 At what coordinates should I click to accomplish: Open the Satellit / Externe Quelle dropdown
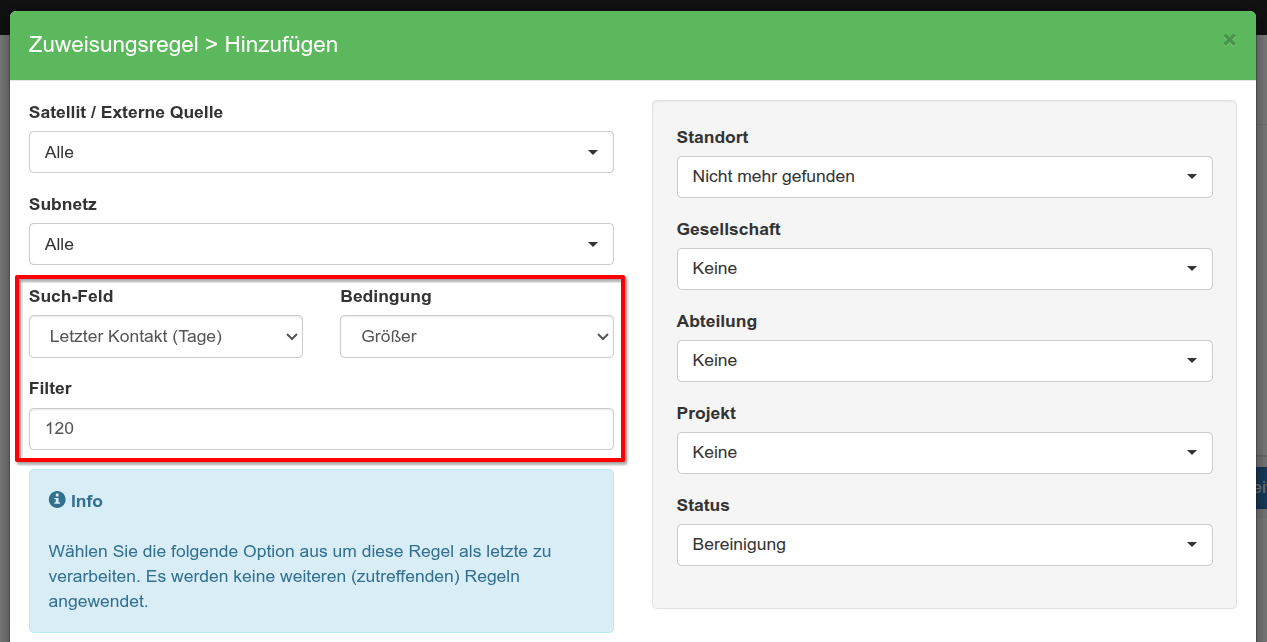coord(321,152)
